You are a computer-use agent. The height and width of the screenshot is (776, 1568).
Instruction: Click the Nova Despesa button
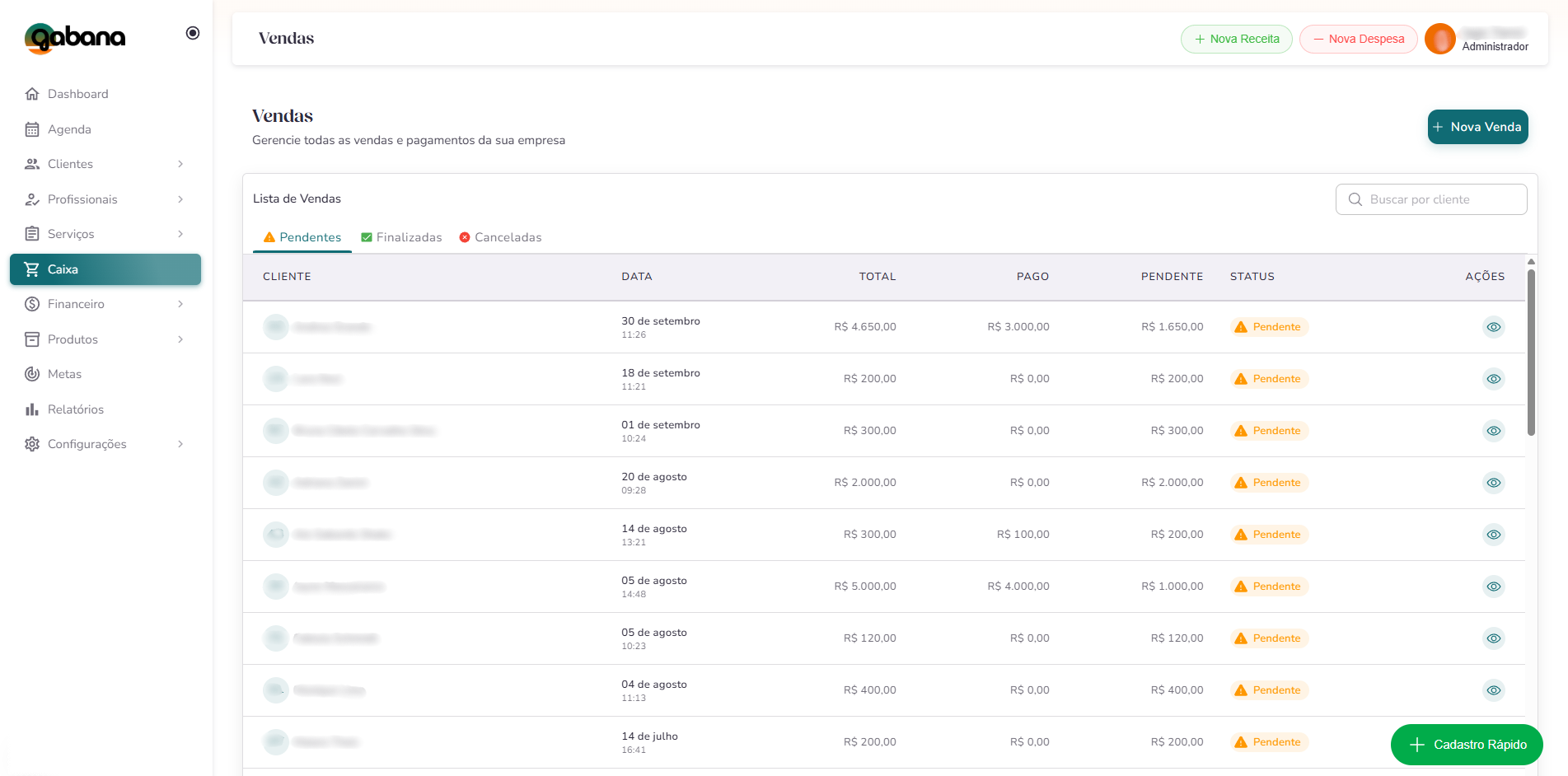pyautogui.click(x=1358, y=39)
